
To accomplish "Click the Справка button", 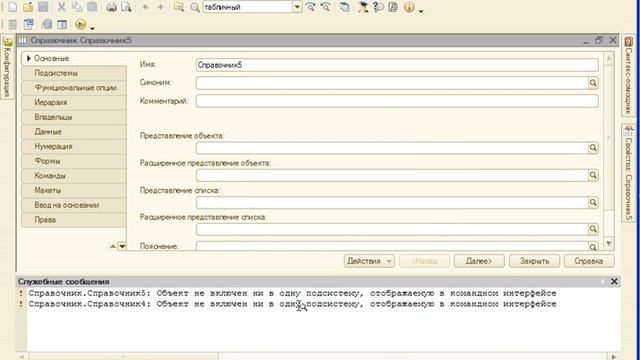I will (589, 261).
